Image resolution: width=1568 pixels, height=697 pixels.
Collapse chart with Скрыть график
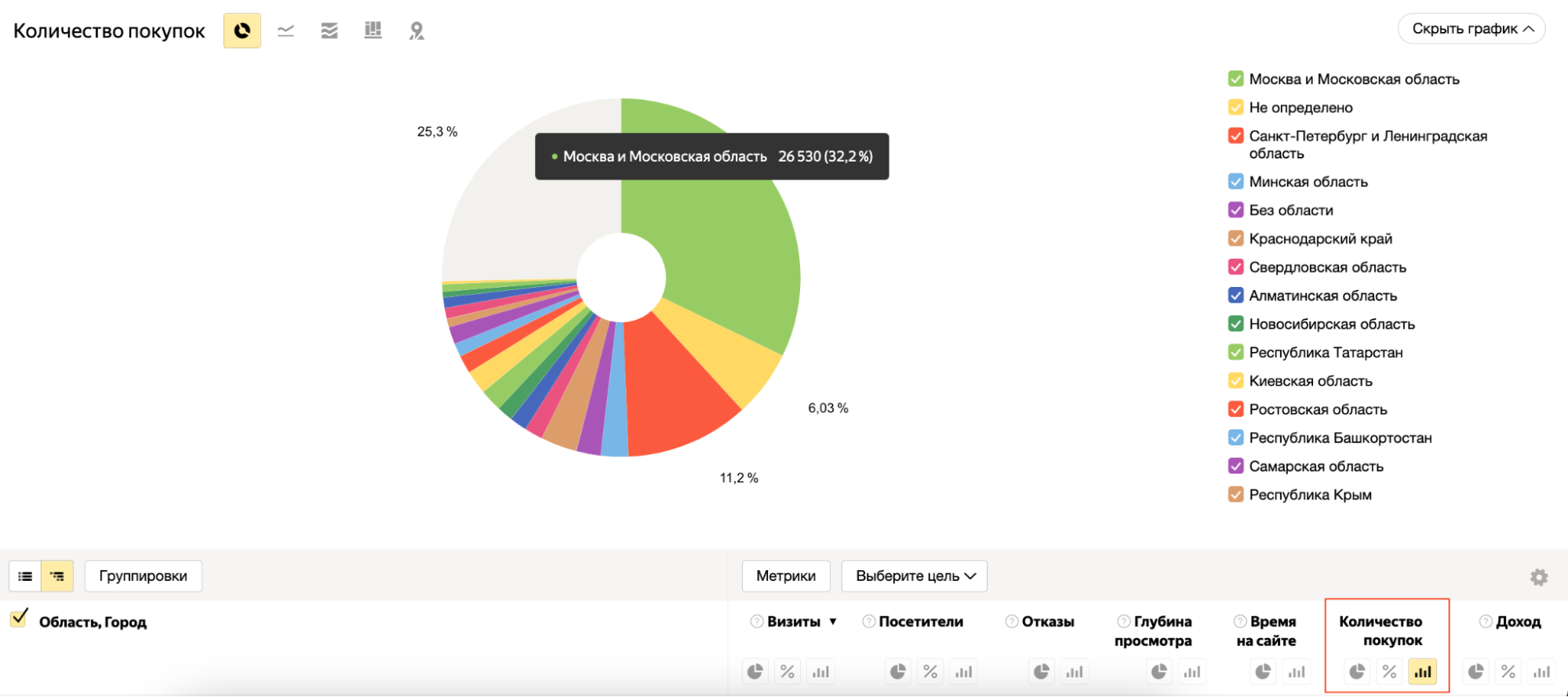(1472, 29)
